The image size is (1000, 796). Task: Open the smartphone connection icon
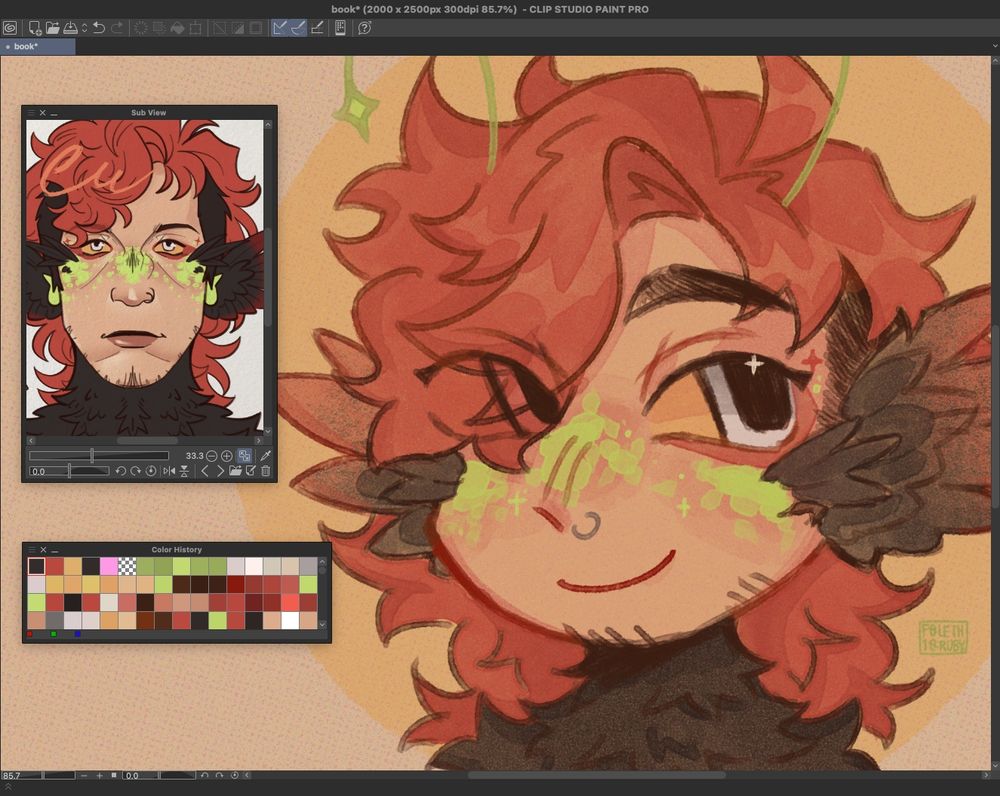tap(341, 28)
